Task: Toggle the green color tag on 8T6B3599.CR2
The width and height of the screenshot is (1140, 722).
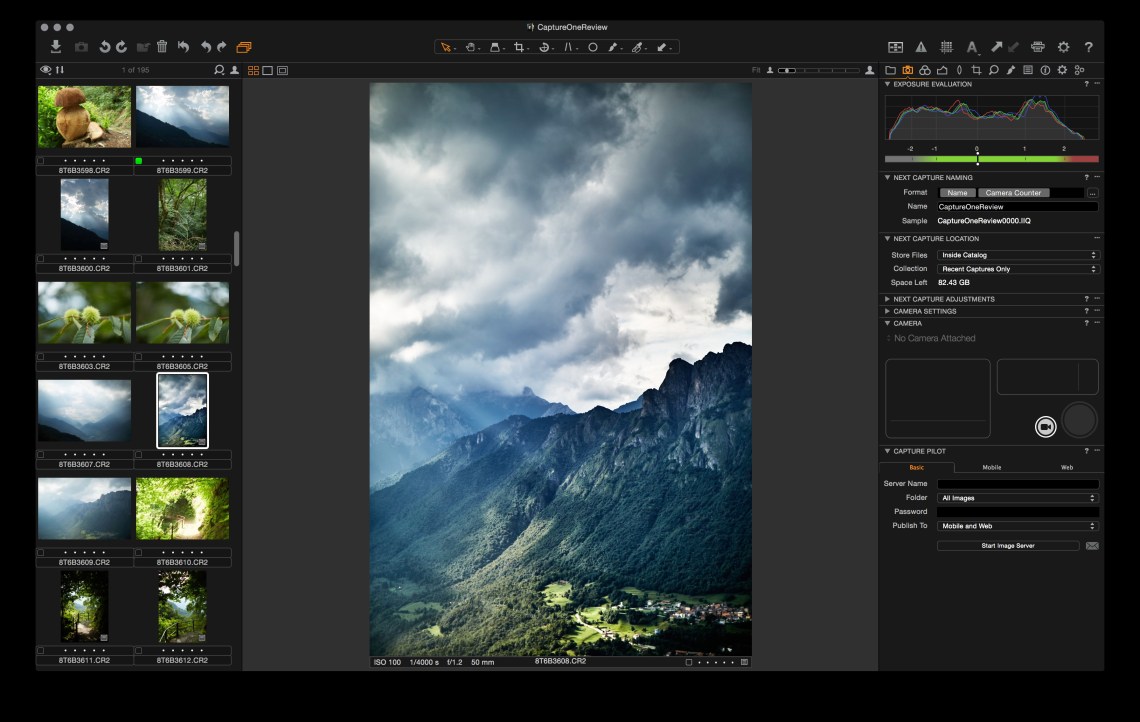Action: click(139, 160)
